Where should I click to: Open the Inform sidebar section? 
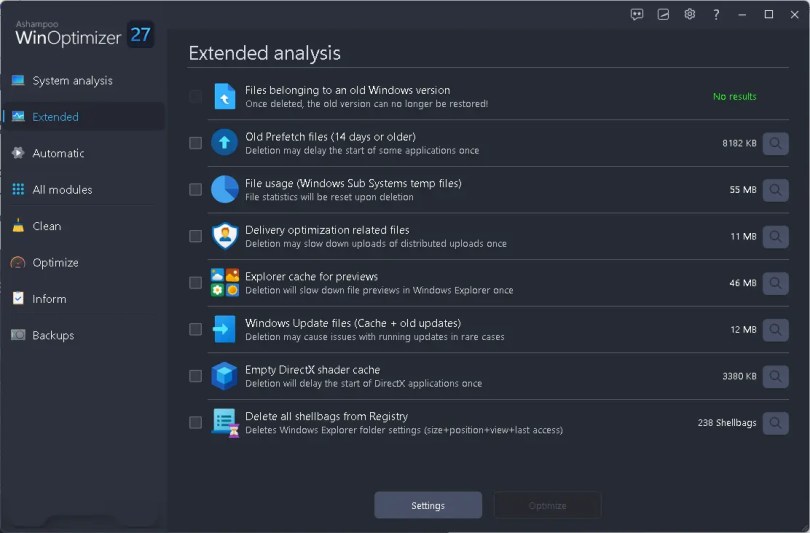(x=84, y=299)
